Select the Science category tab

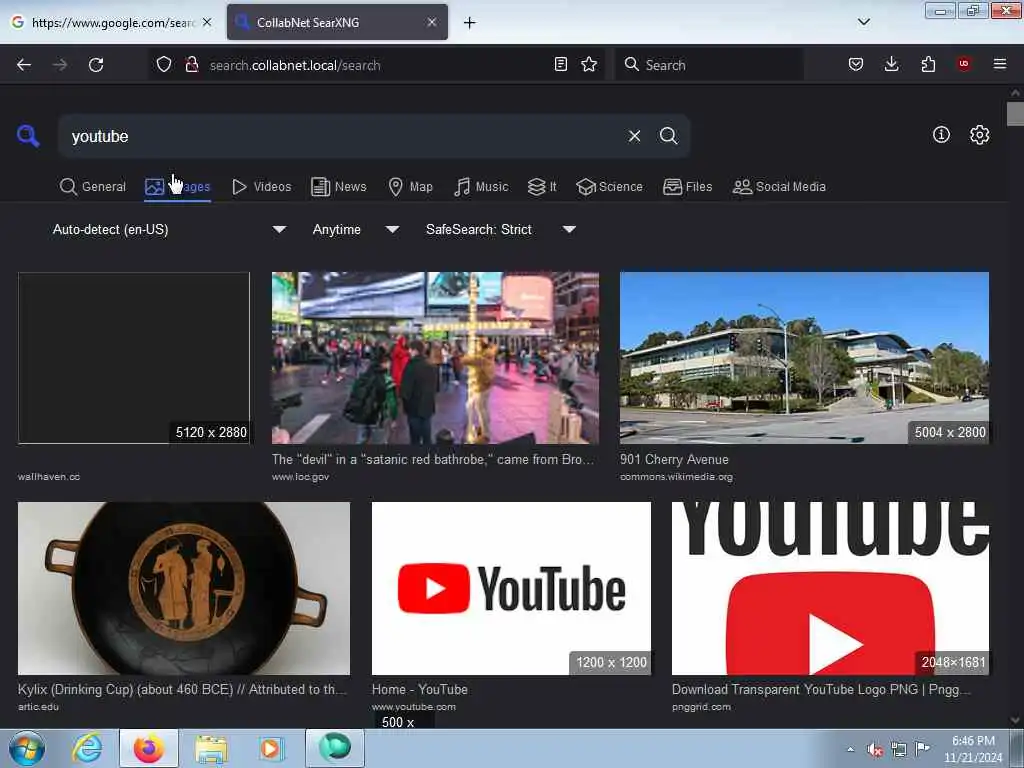coord(609,187)
